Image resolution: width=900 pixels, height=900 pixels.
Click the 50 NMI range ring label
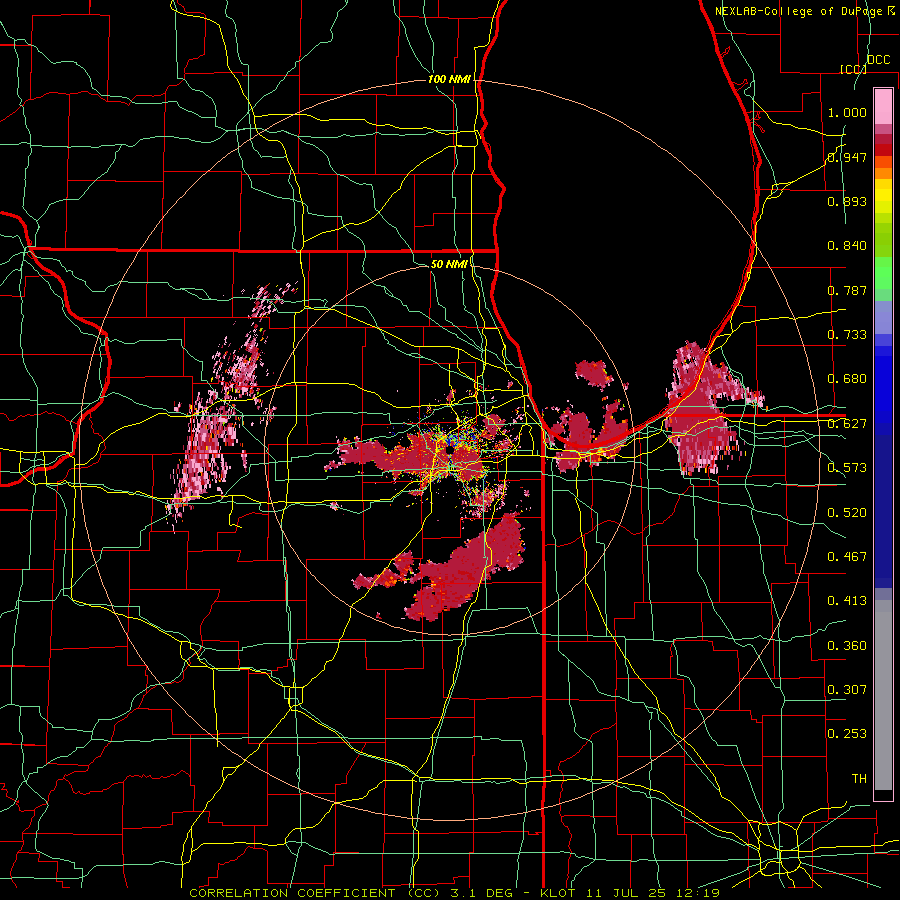(449, 264)
